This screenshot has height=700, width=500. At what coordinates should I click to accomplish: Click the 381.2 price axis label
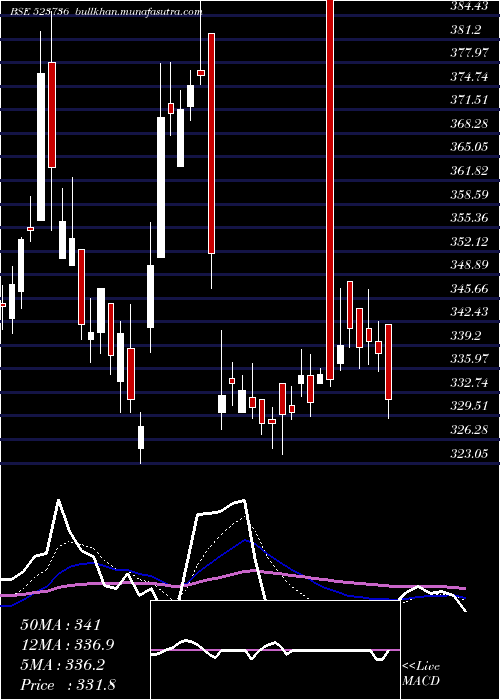click(x=466, y=29)
